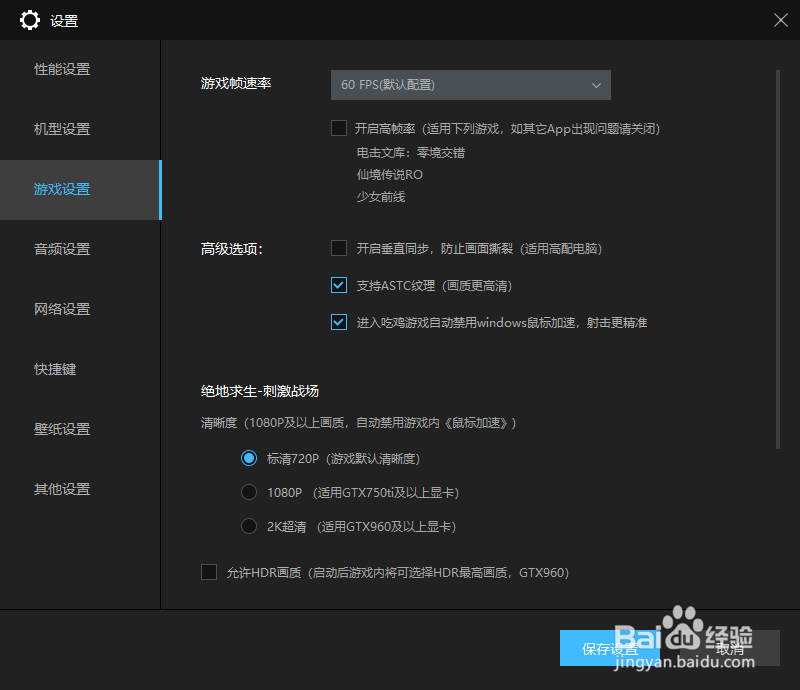The height and width of the screenshot is (690, 800).
Task: Open the 快捷键 settings page
Action: tap(55, 369)
